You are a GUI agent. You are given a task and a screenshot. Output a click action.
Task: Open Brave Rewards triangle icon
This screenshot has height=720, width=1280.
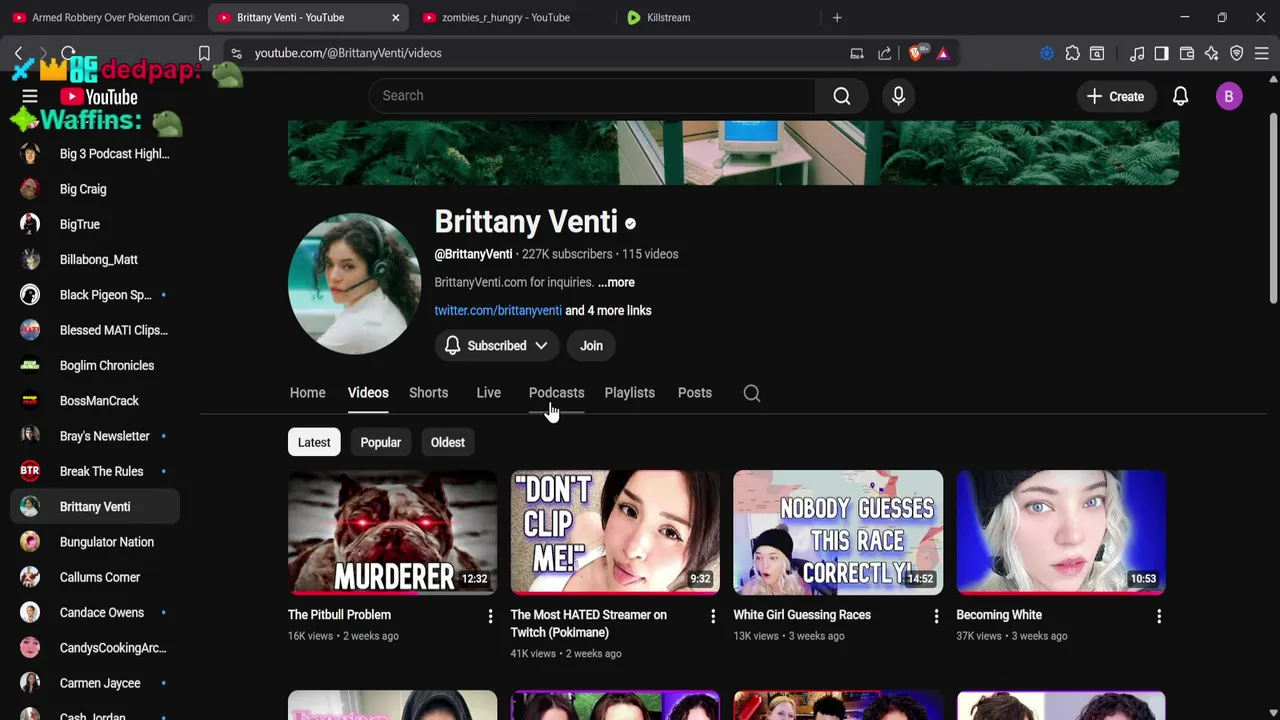[942, 53]
